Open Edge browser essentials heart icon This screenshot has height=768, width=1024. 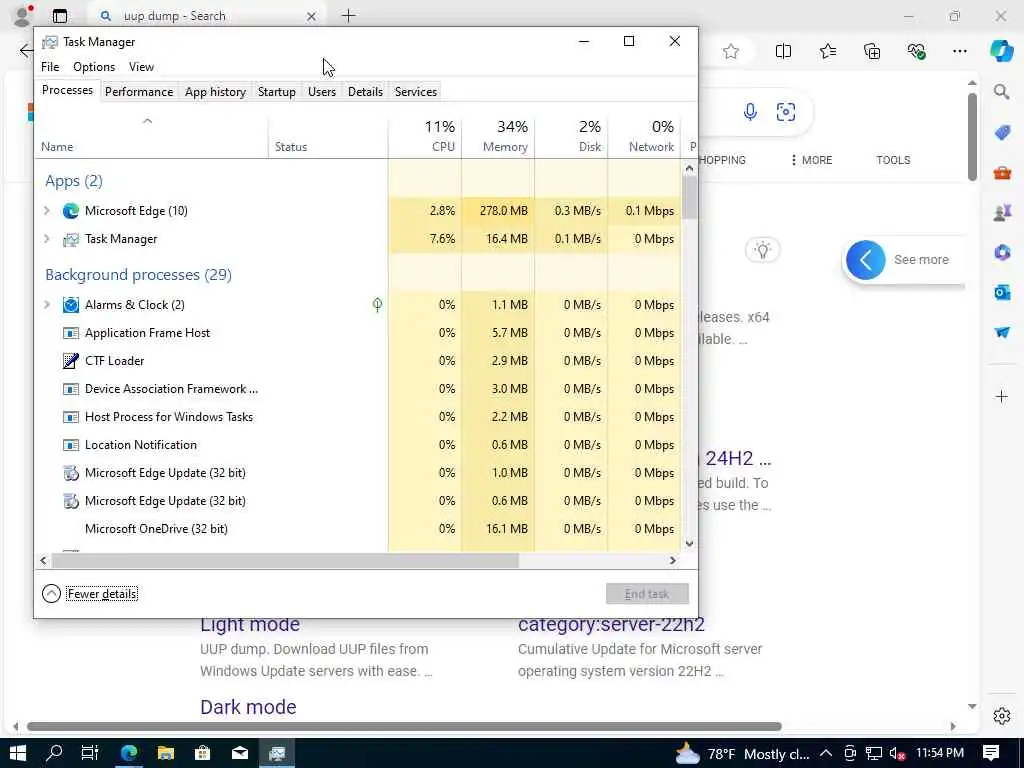[916, 52]
